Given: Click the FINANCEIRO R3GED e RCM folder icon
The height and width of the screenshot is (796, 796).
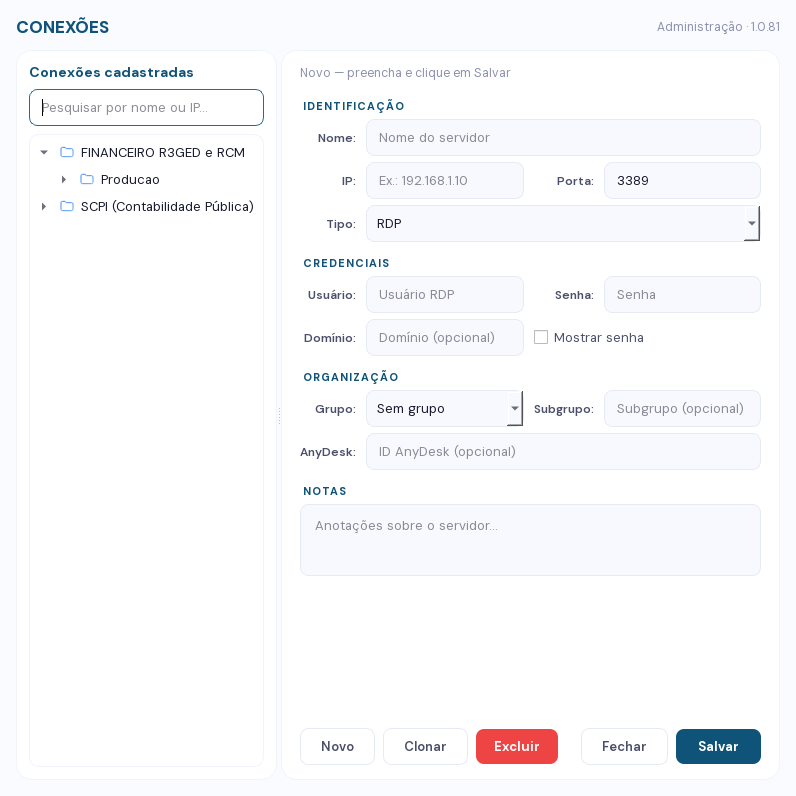Looking at the screenshot, I should point(67,152).
